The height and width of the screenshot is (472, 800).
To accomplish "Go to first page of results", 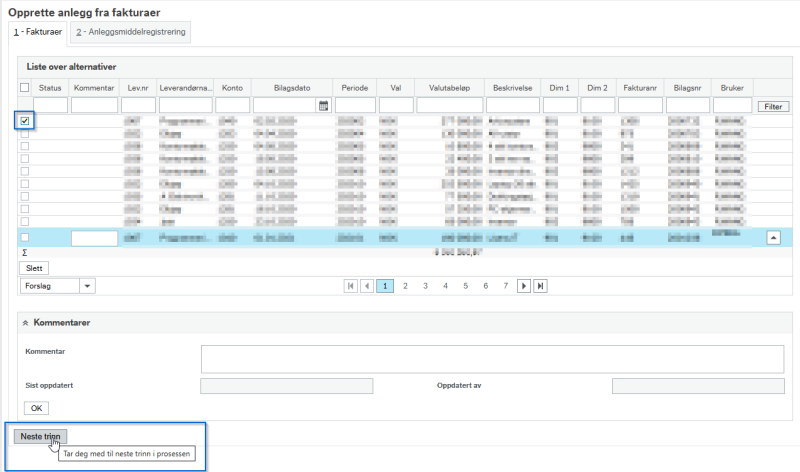I will point(351,286).
